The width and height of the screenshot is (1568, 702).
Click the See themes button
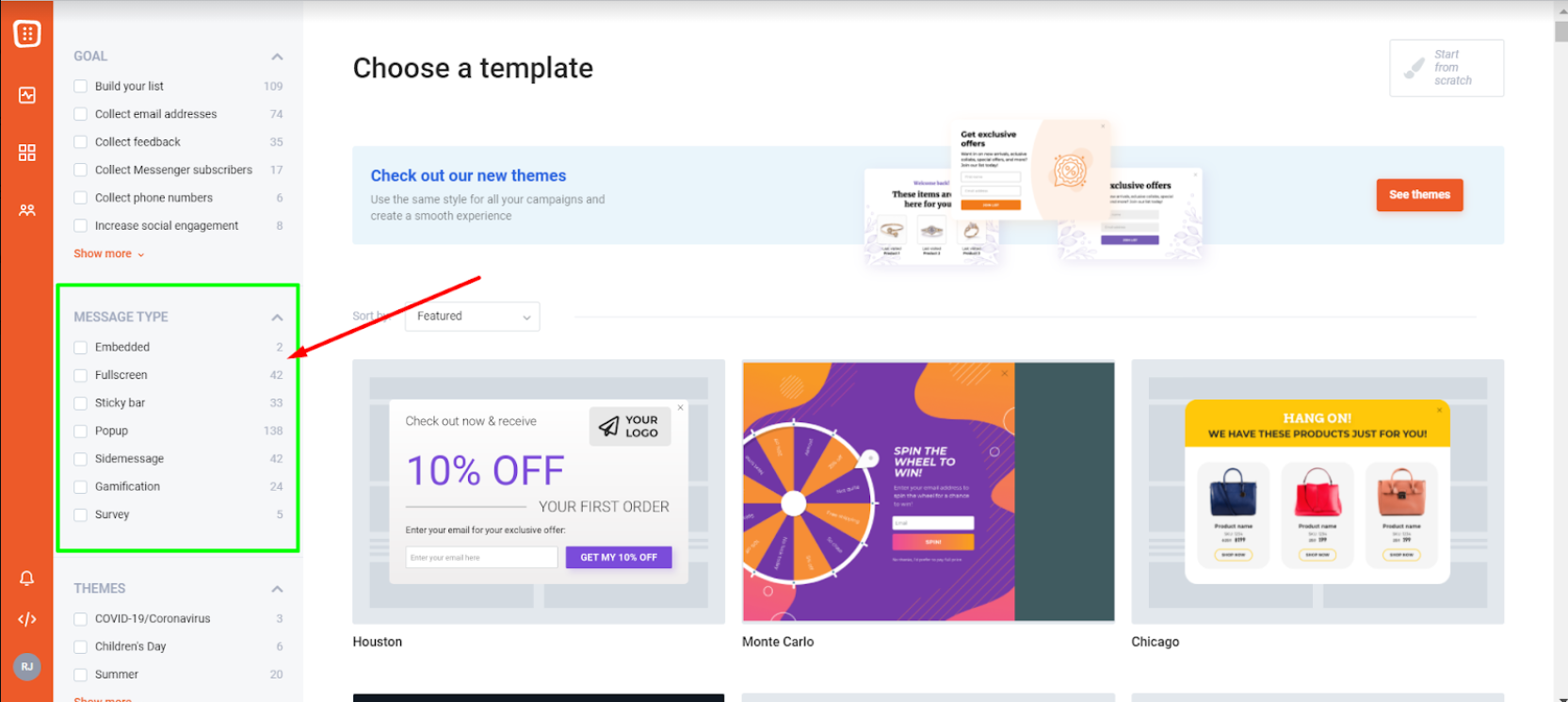1419,195
